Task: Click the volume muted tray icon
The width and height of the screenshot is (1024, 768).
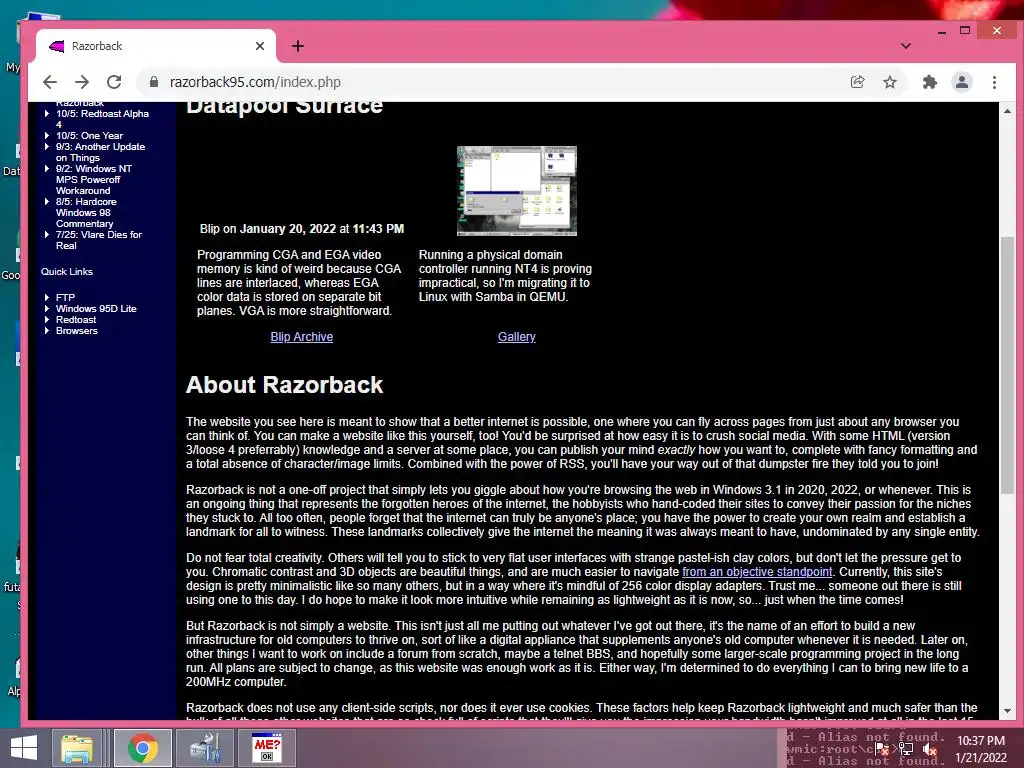Action: point(931,749)
